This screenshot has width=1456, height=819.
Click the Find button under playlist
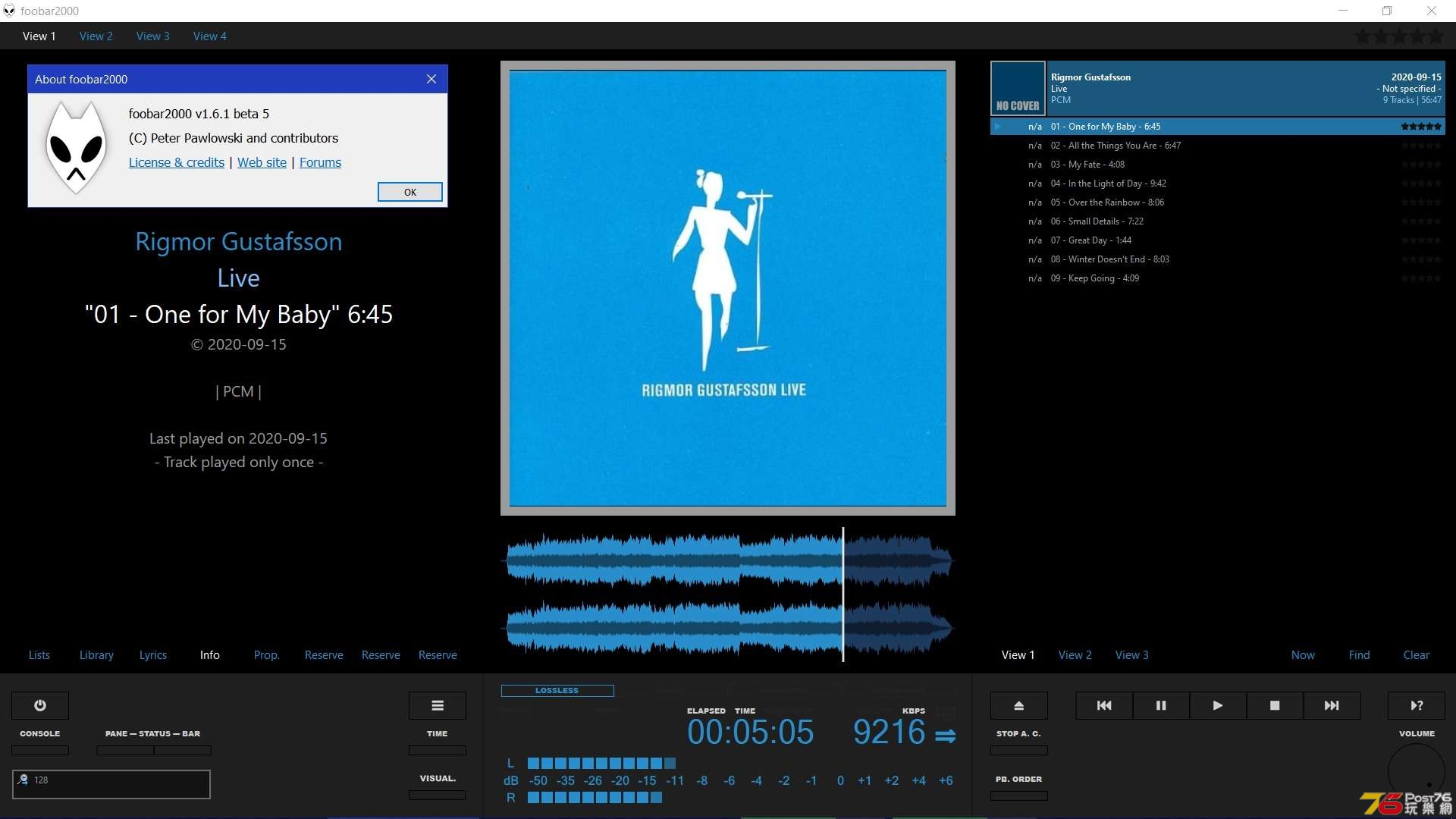coord(1360,655)
